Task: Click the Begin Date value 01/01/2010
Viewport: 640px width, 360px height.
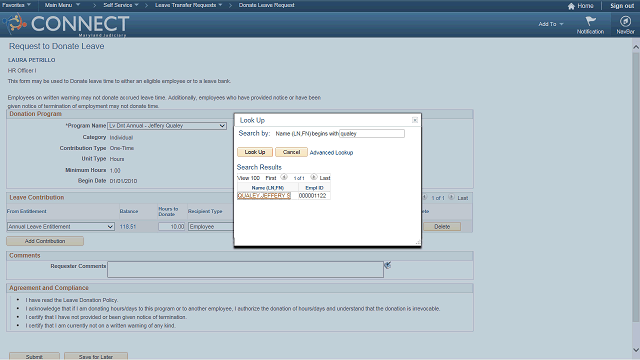Action: pos(123,181)
